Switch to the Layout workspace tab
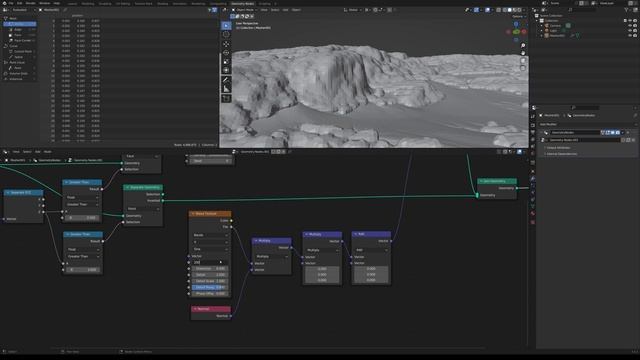Viewport: 640px width, 360px height. pyautogui.click(x=72, y=3)
